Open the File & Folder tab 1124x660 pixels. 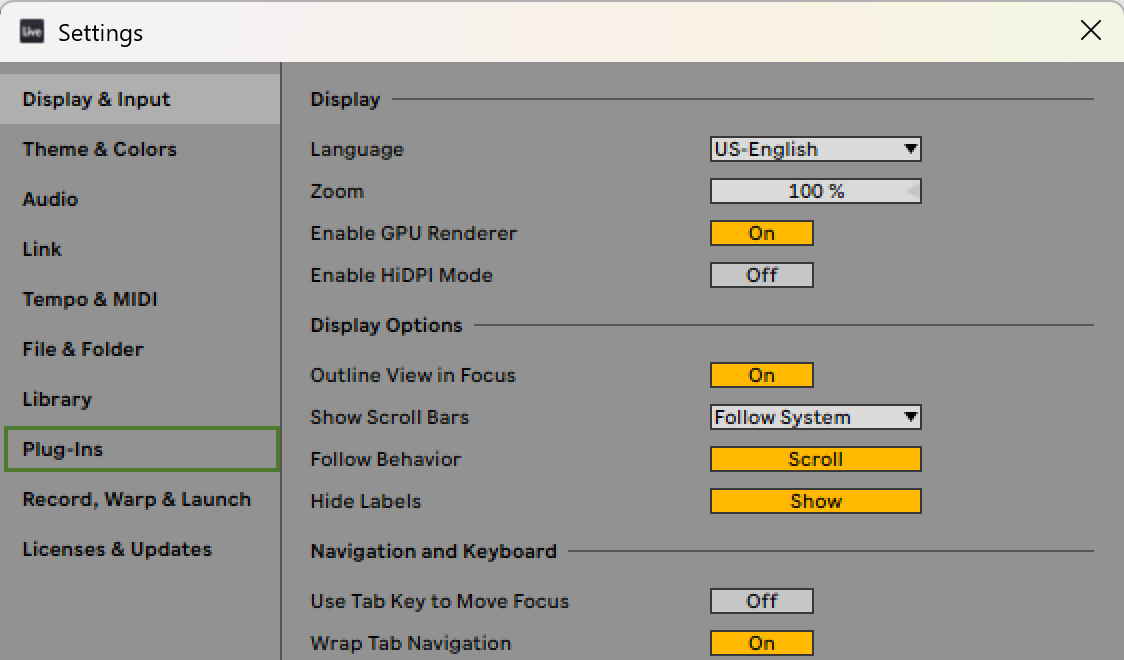[x=140, y=350]
